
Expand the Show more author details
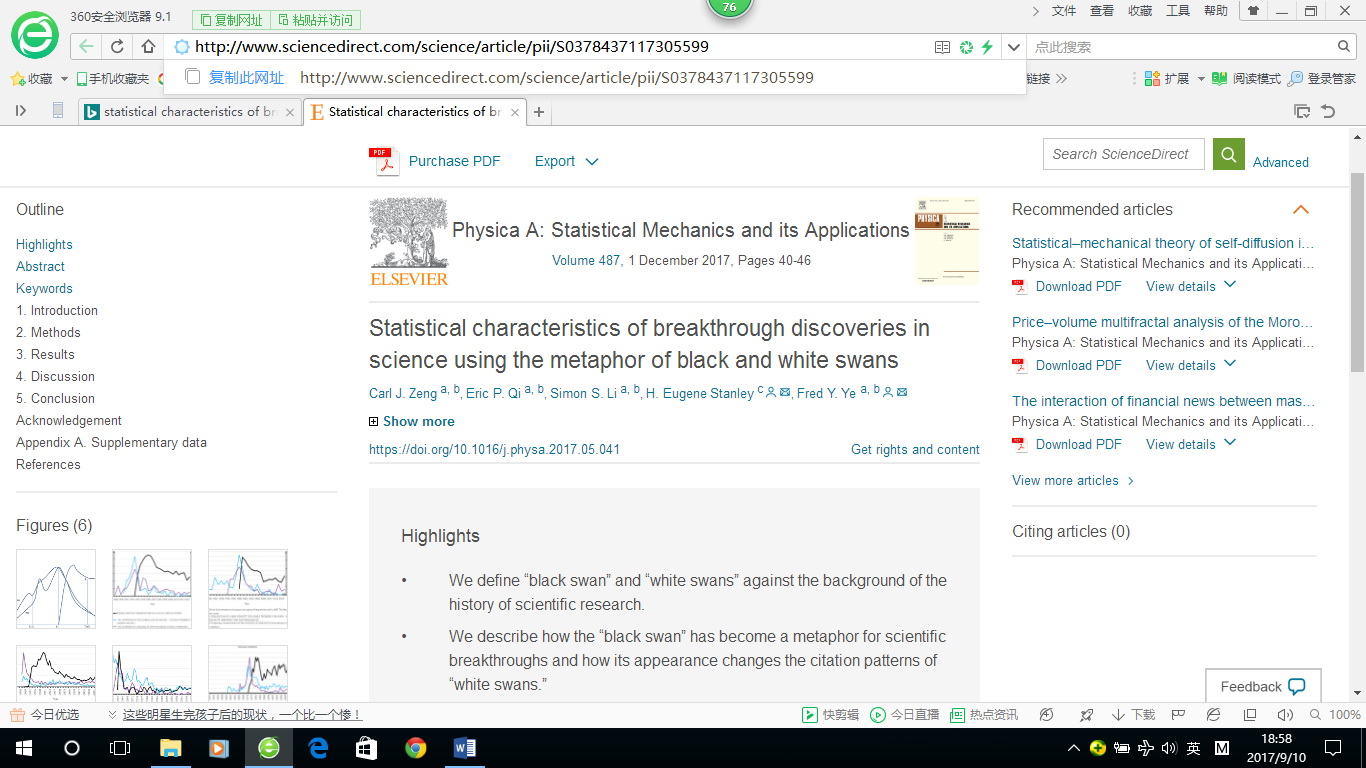click(412, 422)
